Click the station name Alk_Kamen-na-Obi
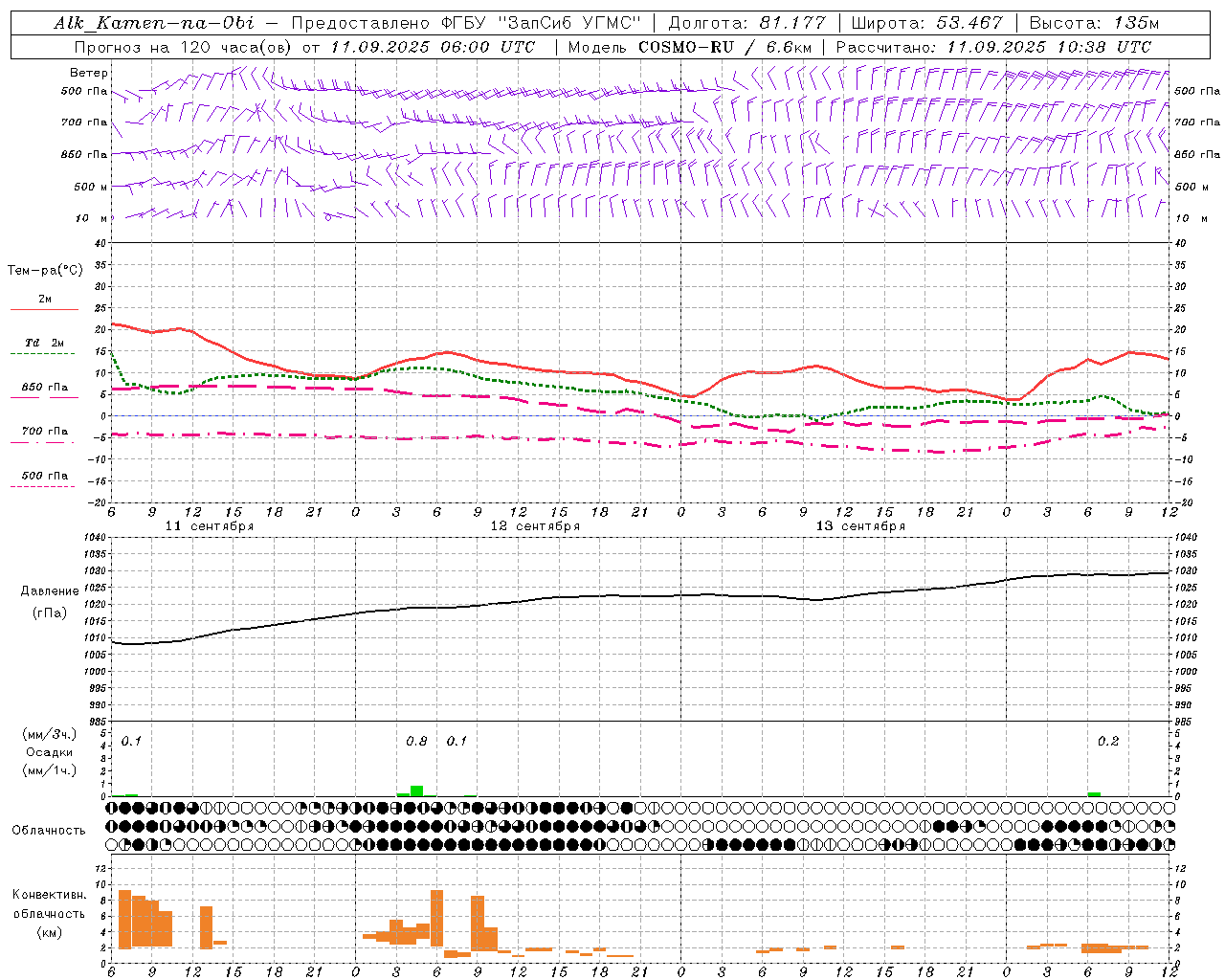Viewport: 1225px width, 980px height. tap(154, 23)
